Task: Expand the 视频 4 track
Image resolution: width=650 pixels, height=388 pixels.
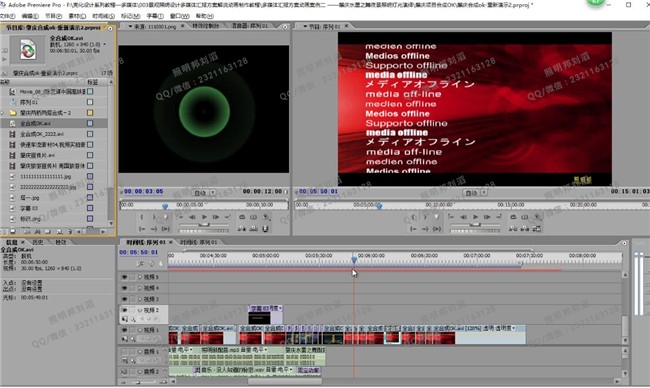Action: coord(140,288)
